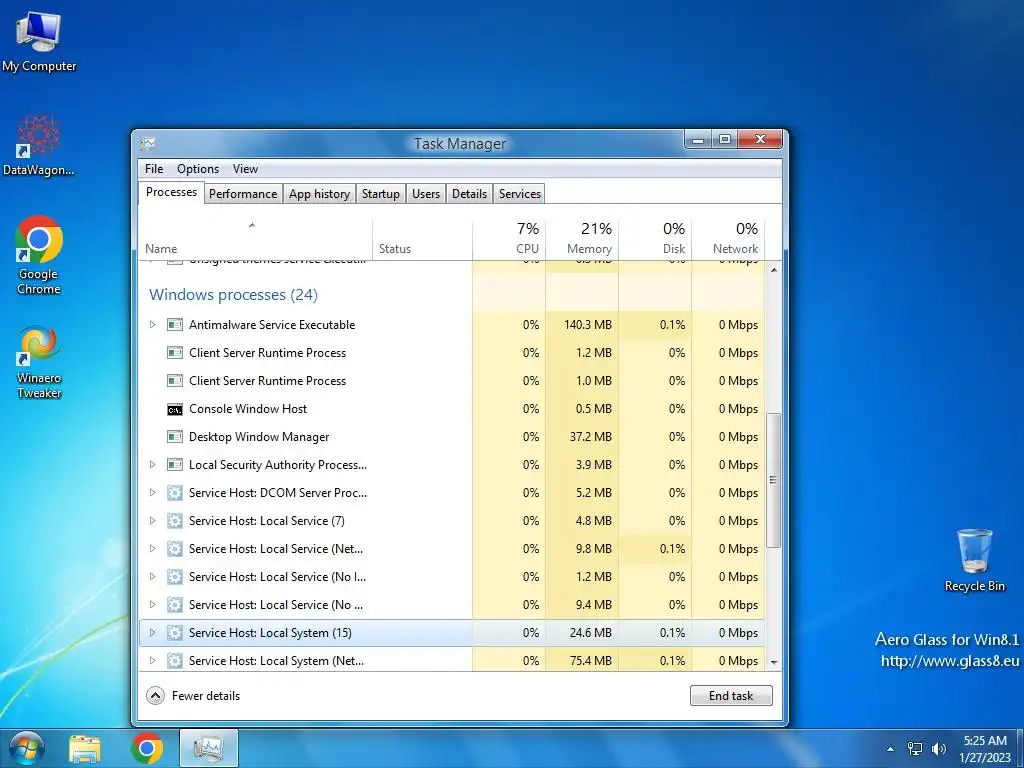Click the Local Security Authority Process icon
Viewport: 1024px width, 768px height.
coord(174,465)
